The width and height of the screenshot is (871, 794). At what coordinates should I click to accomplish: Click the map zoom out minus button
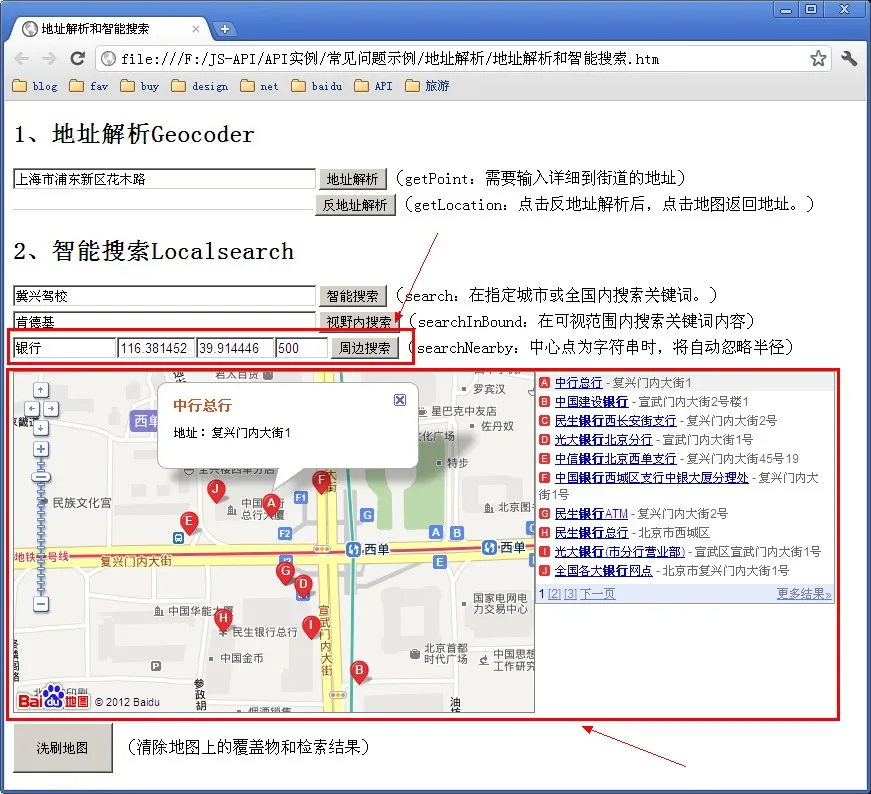coord(41,604)
